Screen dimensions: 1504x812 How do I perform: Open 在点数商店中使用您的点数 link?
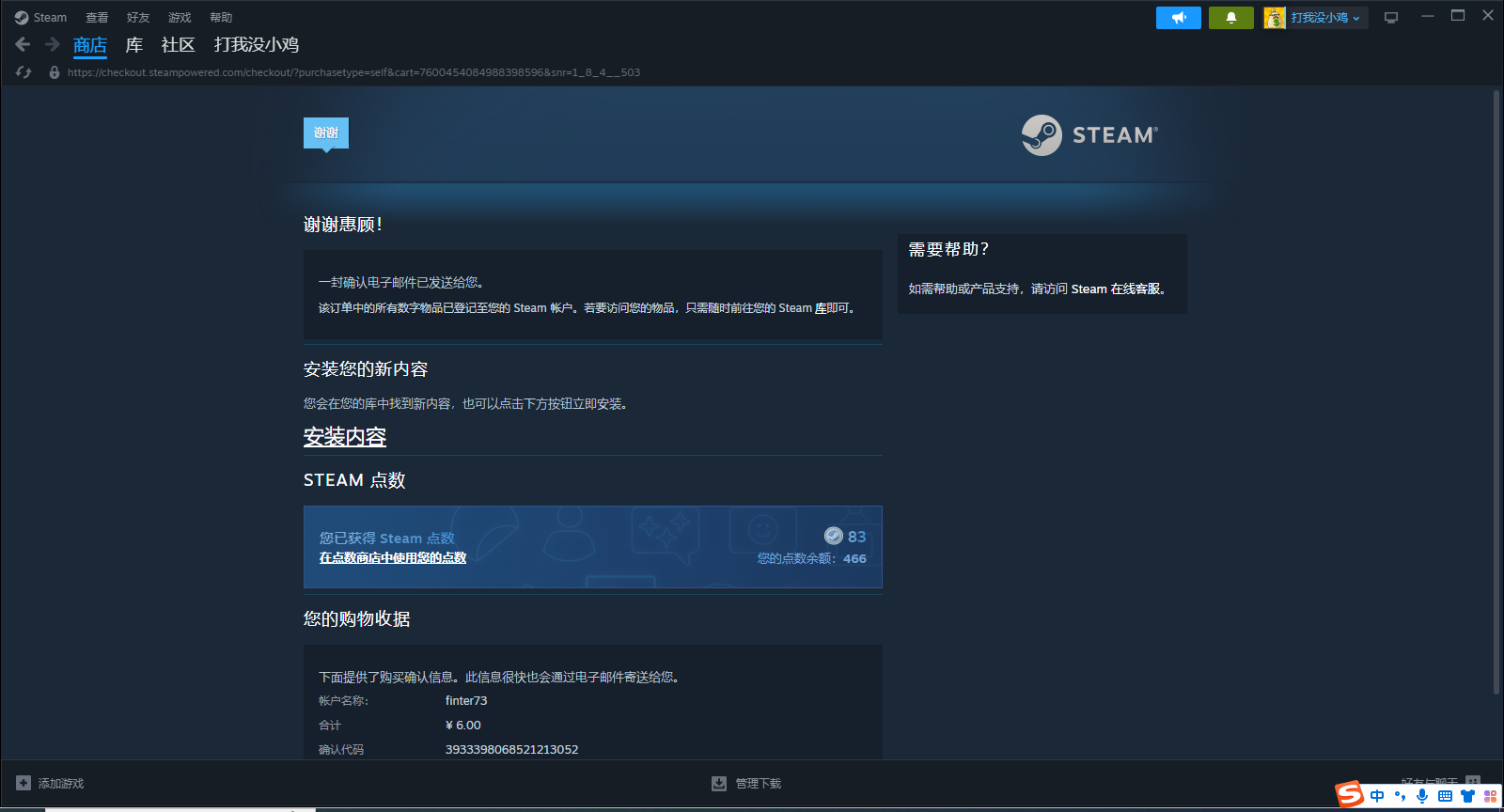click(393, 557)
